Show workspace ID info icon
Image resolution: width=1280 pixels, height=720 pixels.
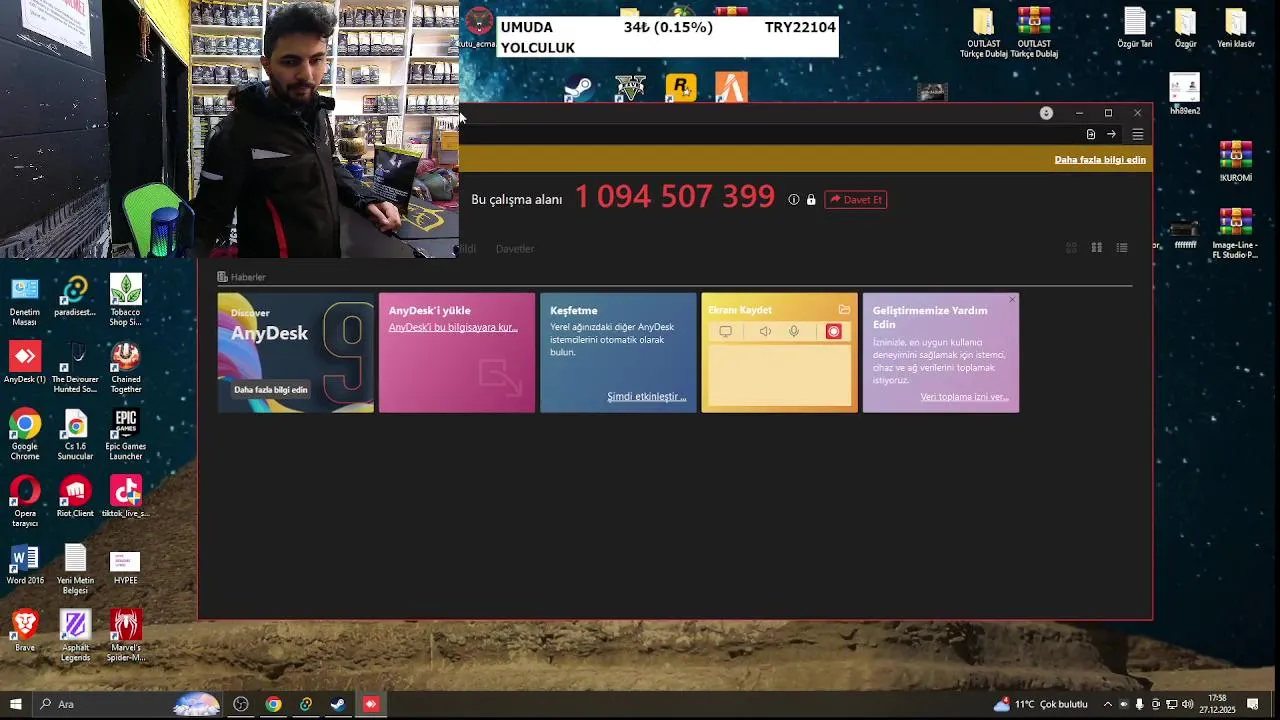click(x=794, y=200)
